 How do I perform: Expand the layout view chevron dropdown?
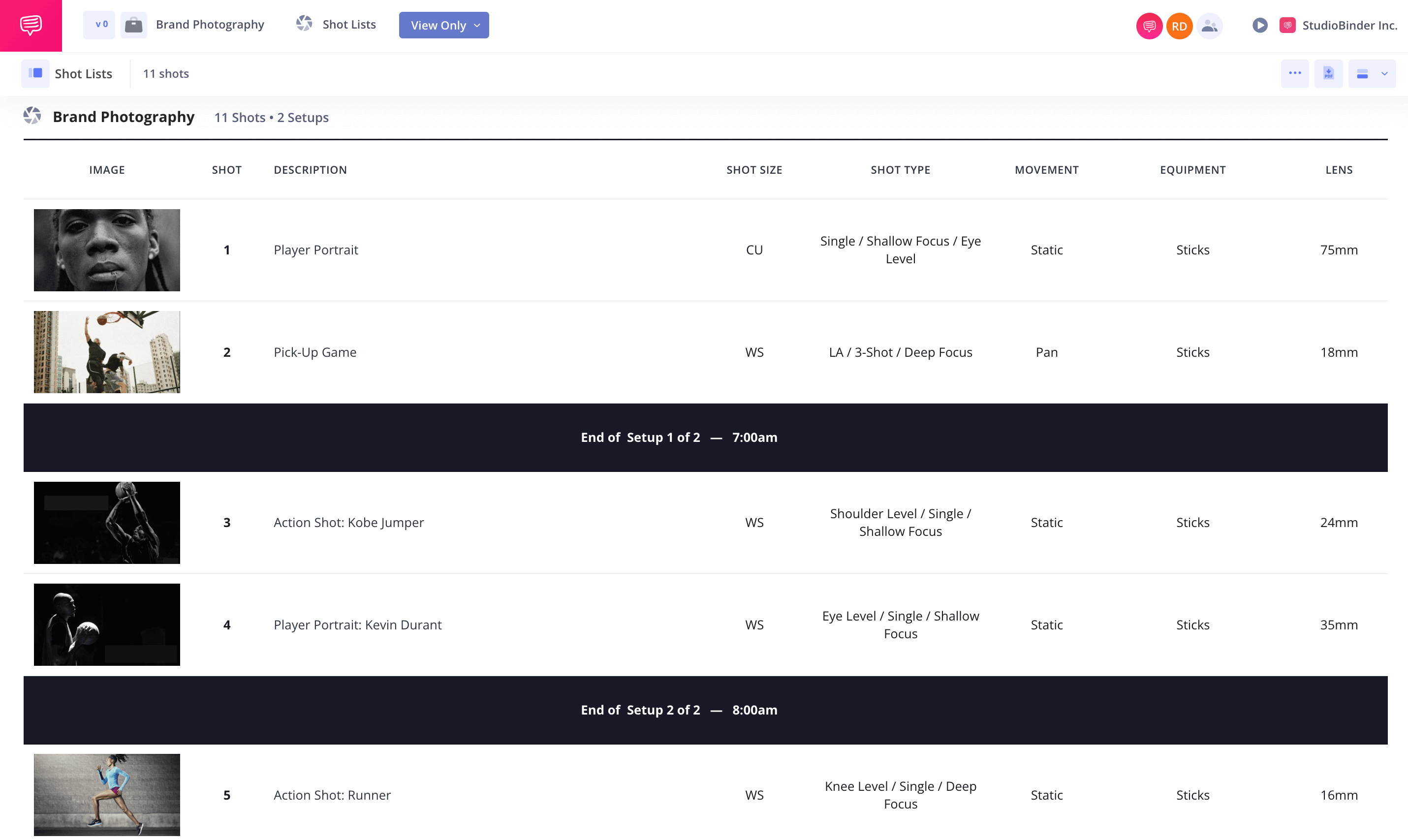click(1384, 74)
